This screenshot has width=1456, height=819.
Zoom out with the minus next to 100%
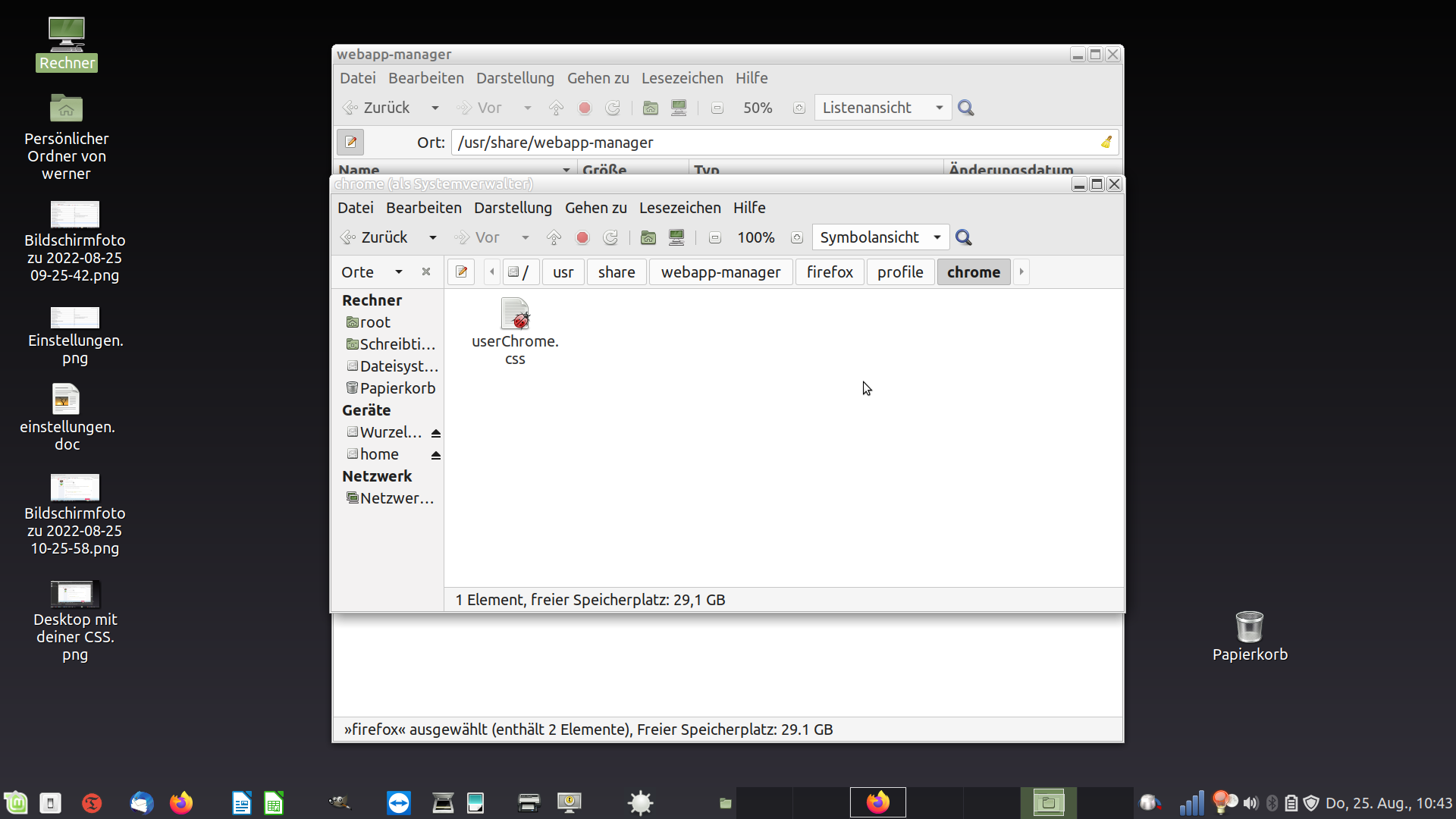714,237
